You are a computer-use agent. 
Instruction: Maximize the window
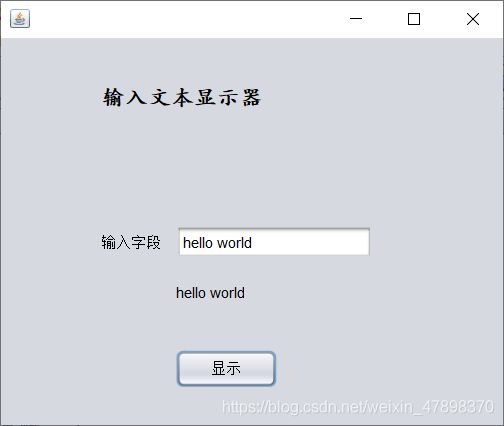(414, 19)
